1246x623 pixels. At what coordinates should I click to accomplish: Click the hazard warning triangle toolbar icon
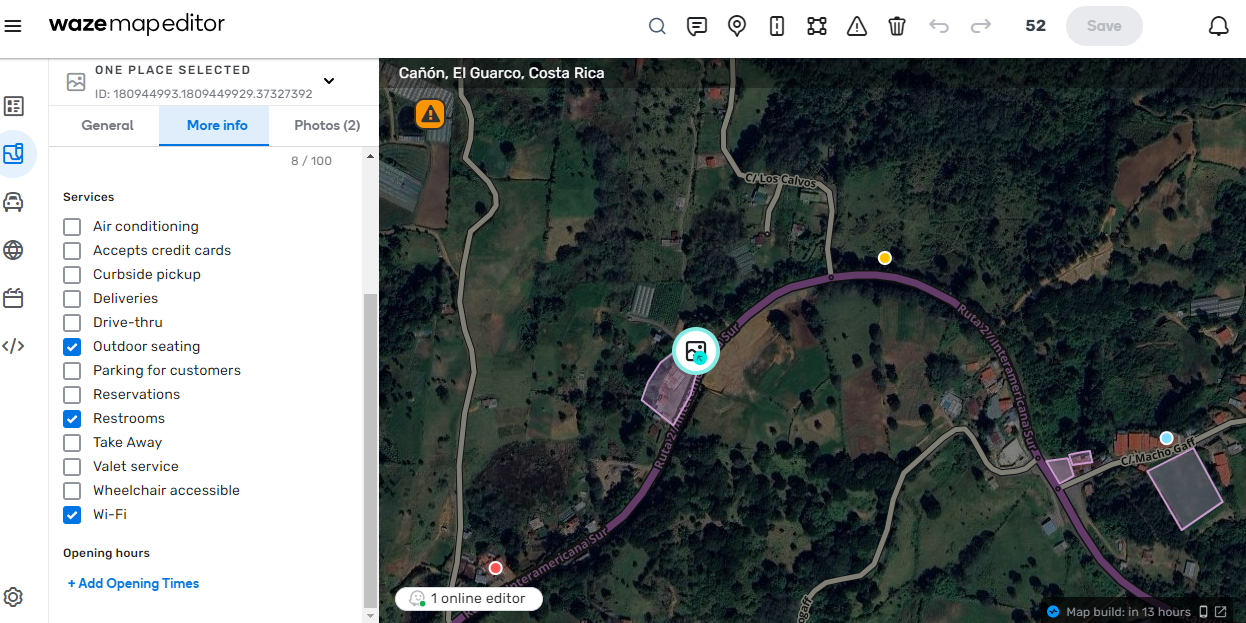[857, 26]
